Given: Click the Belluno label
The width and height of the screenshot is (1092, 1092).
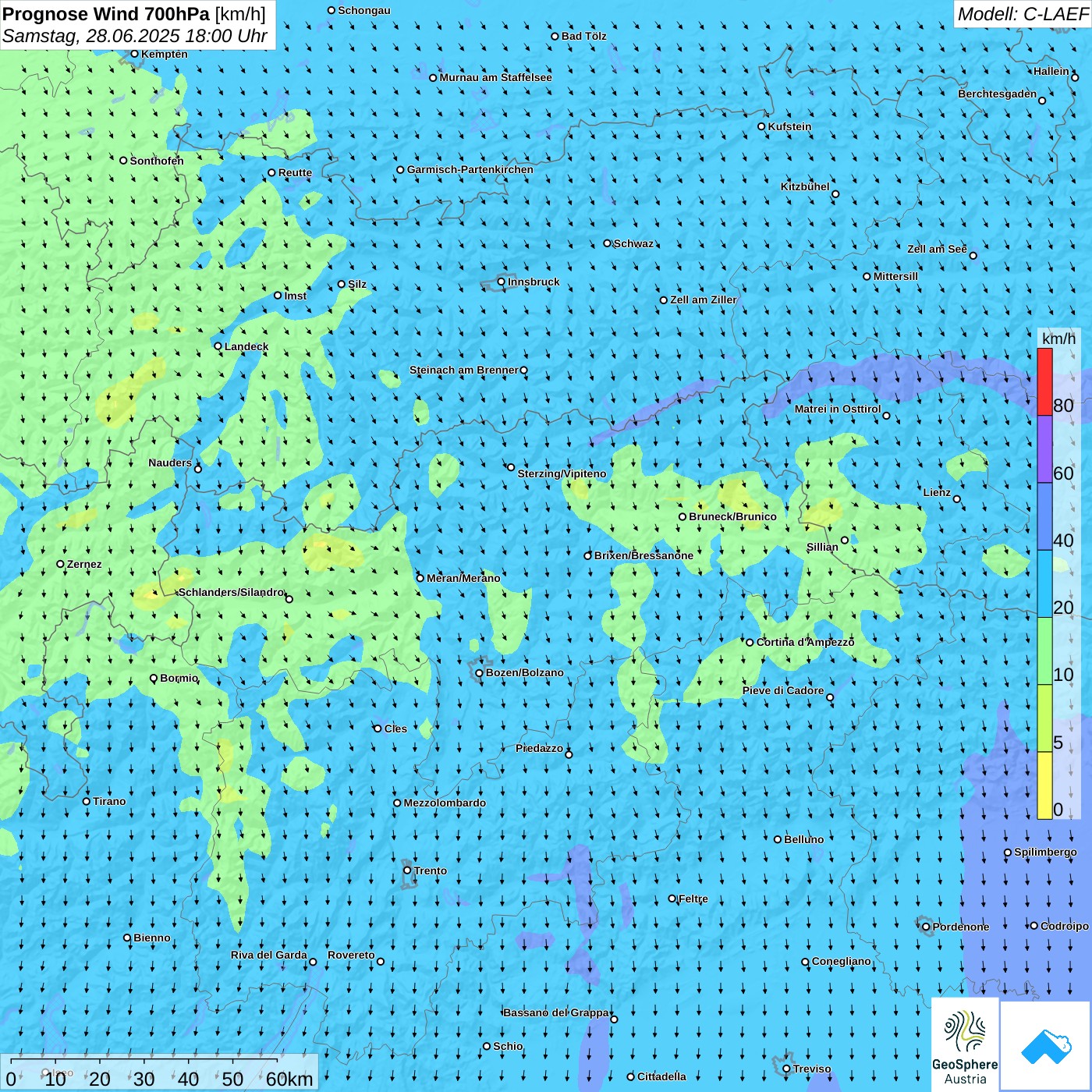Looking at the screenshot, I should 803,839.
